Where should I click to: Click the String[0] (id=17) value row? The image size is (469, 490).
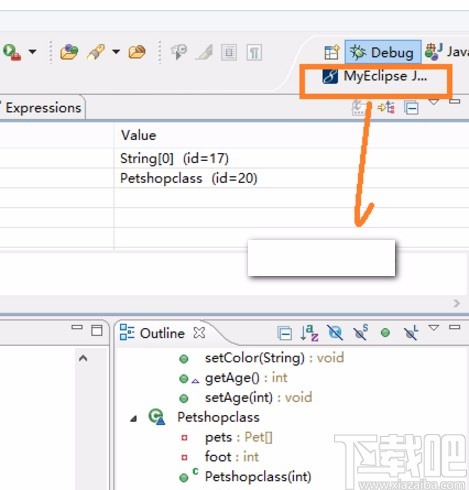[x=291, y=158]
